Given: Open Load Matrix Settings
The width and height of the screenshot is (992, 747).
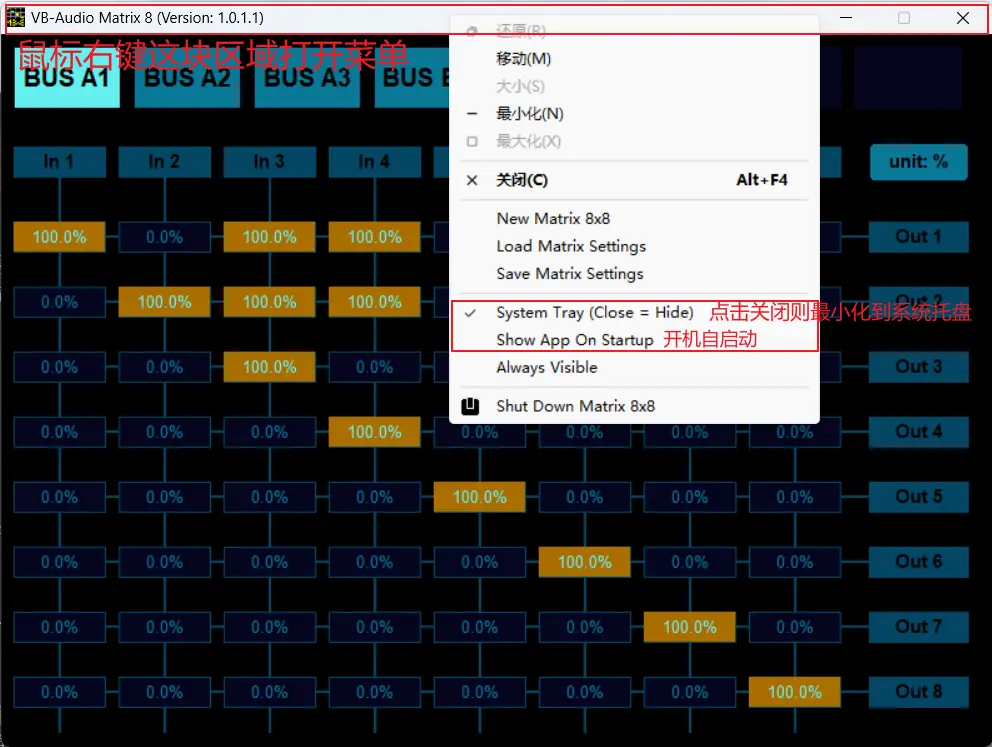Looking at the screenshot, I should coord(570,246).
